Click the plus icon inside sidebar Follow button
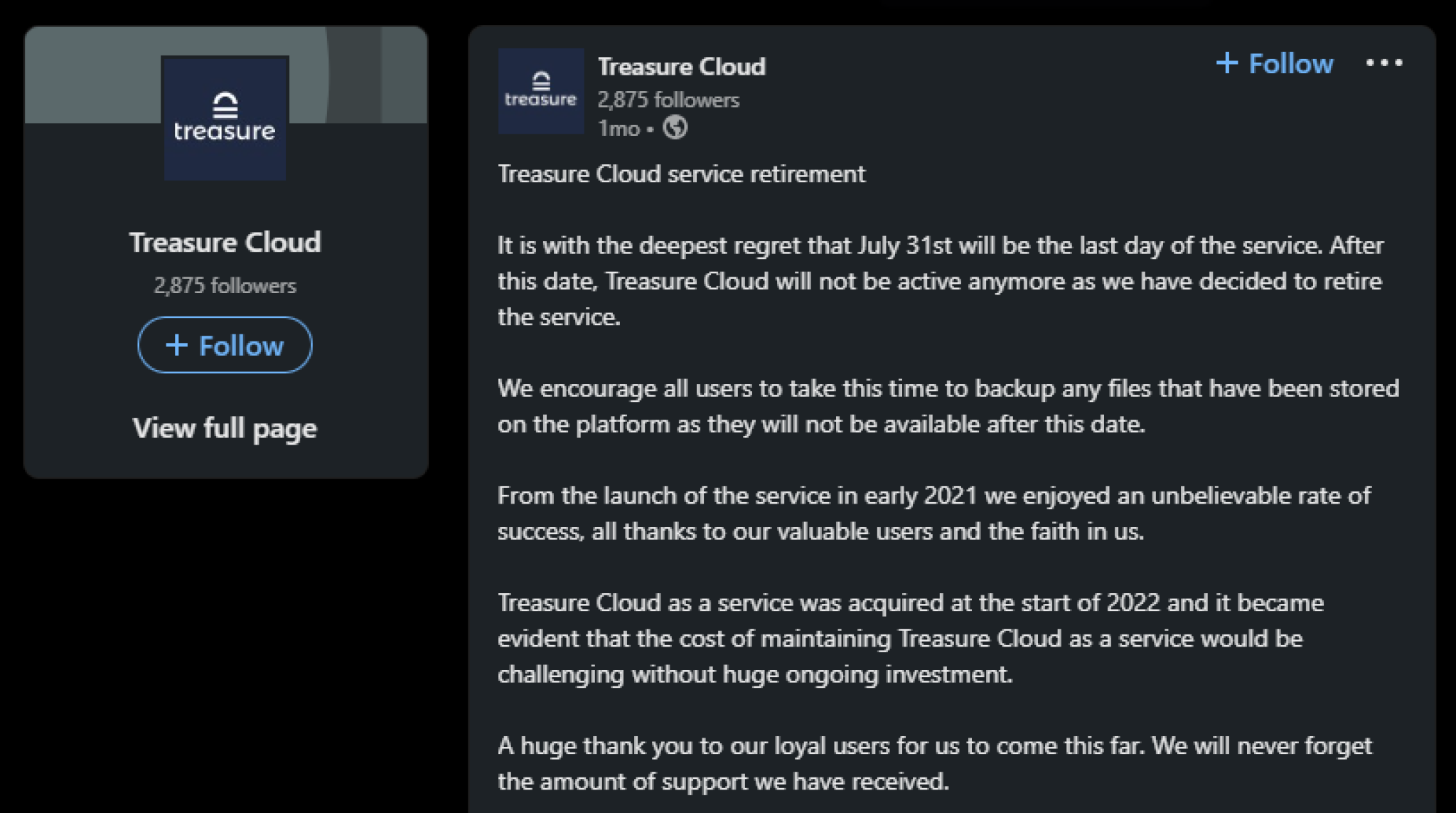Screen dimensions: 1456x813 [x=176, y=345]
